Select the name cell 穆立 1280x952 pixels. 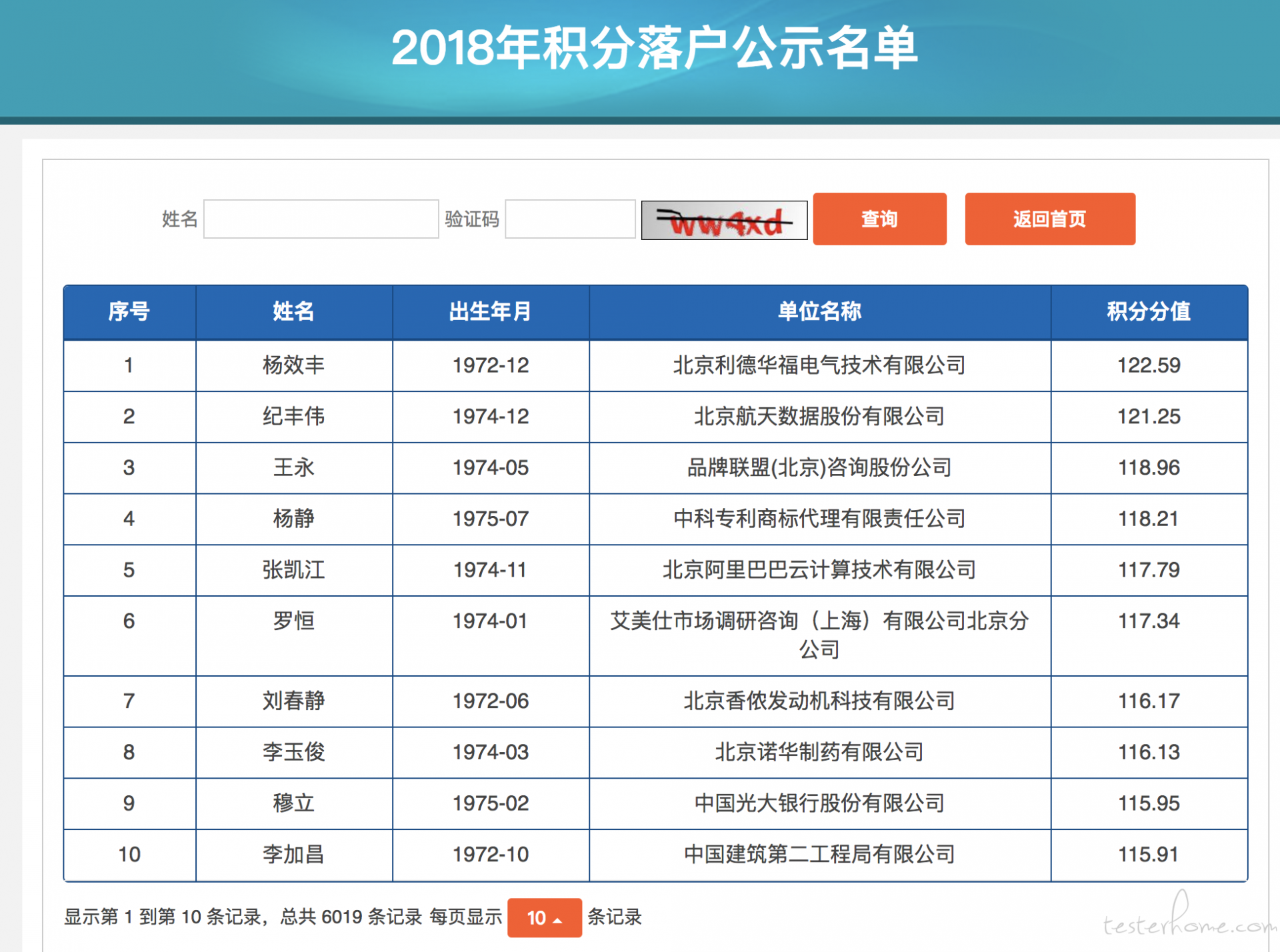tap(293, 803)
